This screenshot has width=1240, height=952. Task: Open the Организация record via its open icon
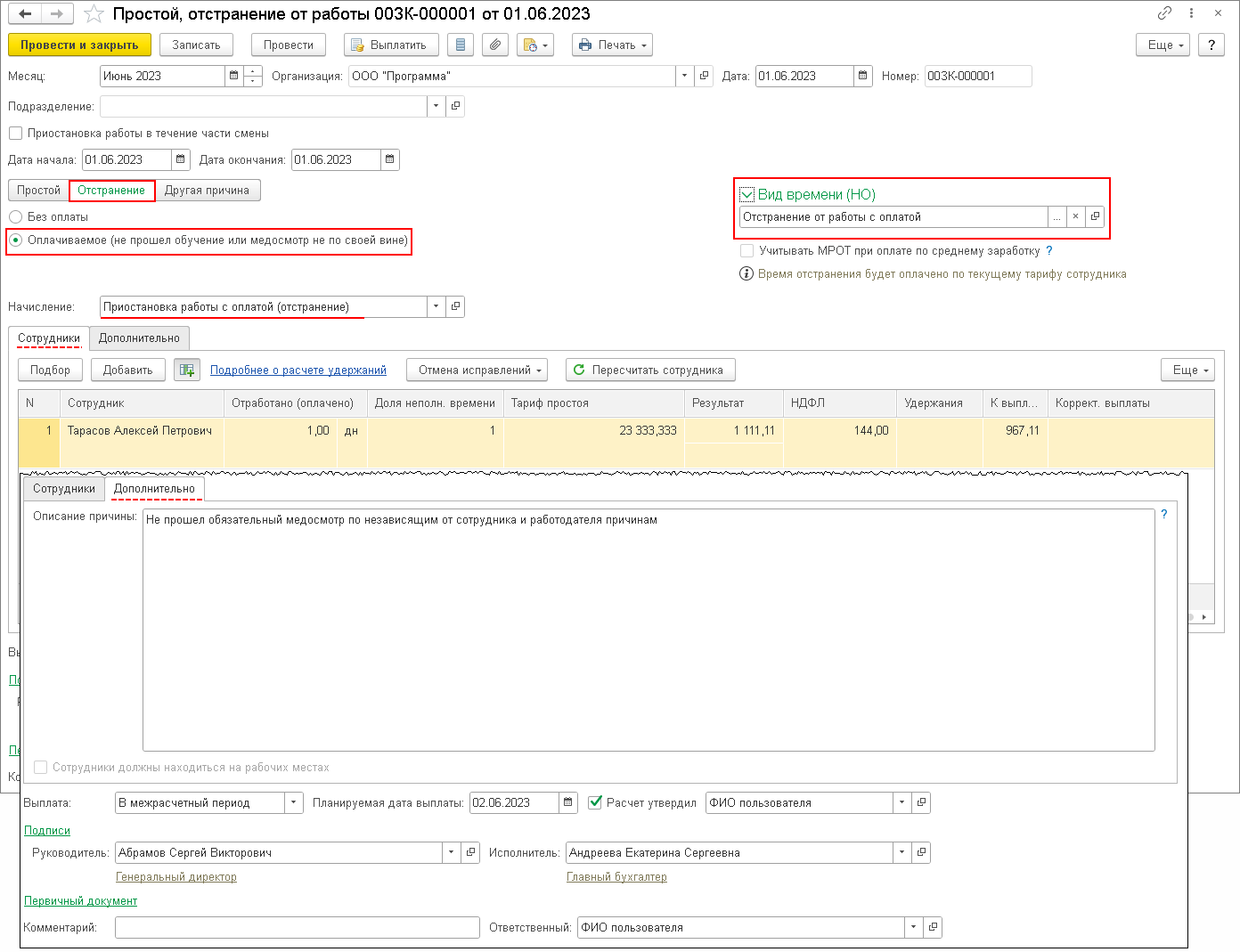click(705, 76)
